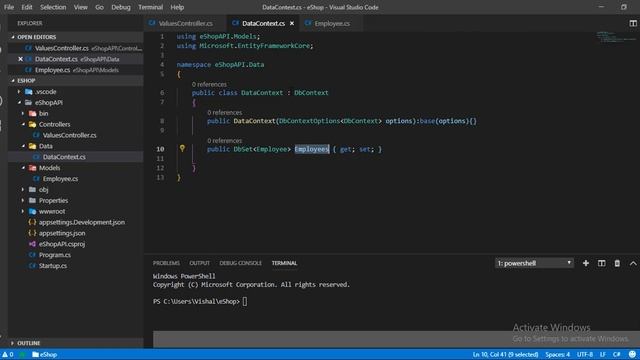Screen dimensions: 640x360
Task: Click the Ln 10, Col 41 status indicator
Action: tap(505, 354)
